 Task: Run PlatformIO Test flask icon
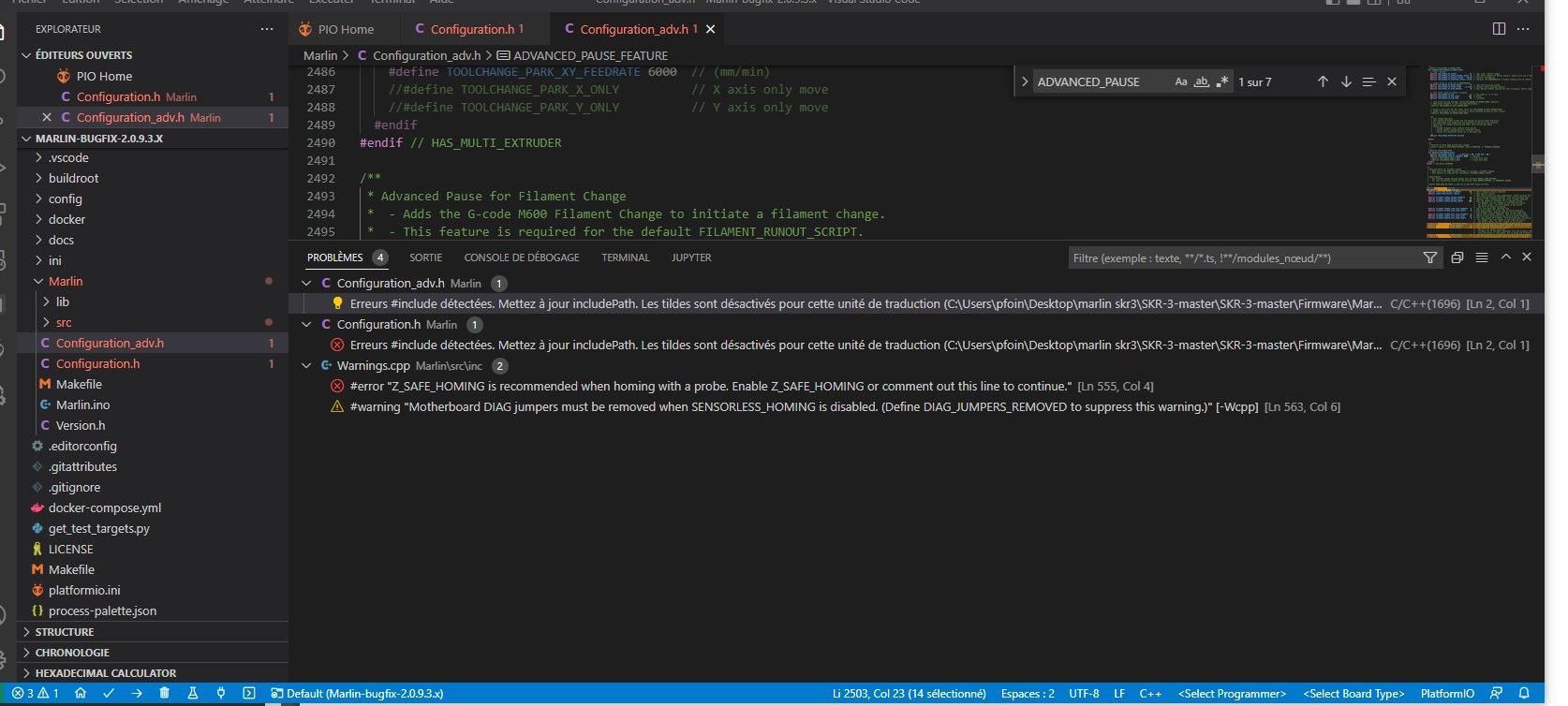tap(193, 694)
